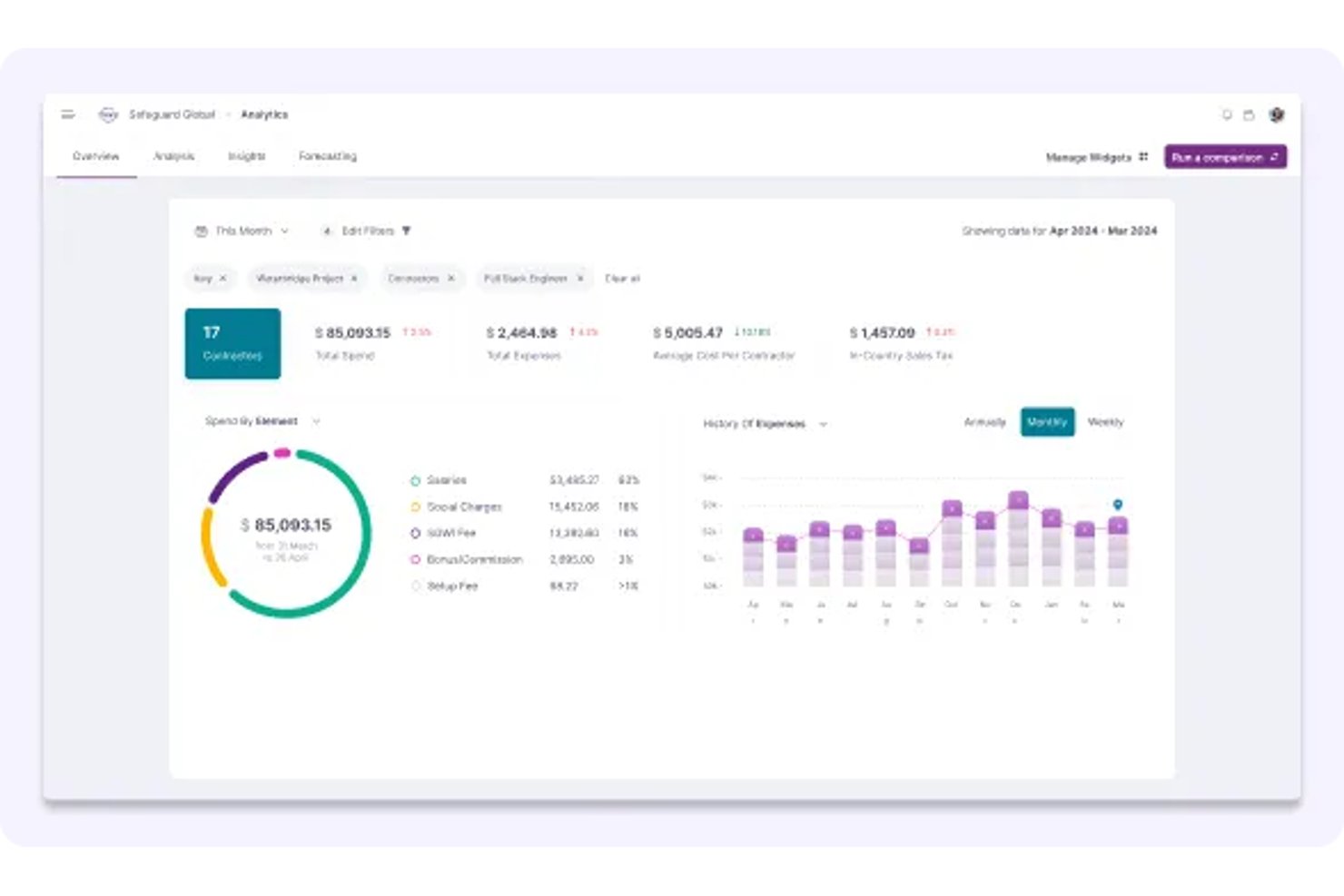Click the Safeguard Global logo icon
The image size is (1344, 896).
tap(108, 114)
